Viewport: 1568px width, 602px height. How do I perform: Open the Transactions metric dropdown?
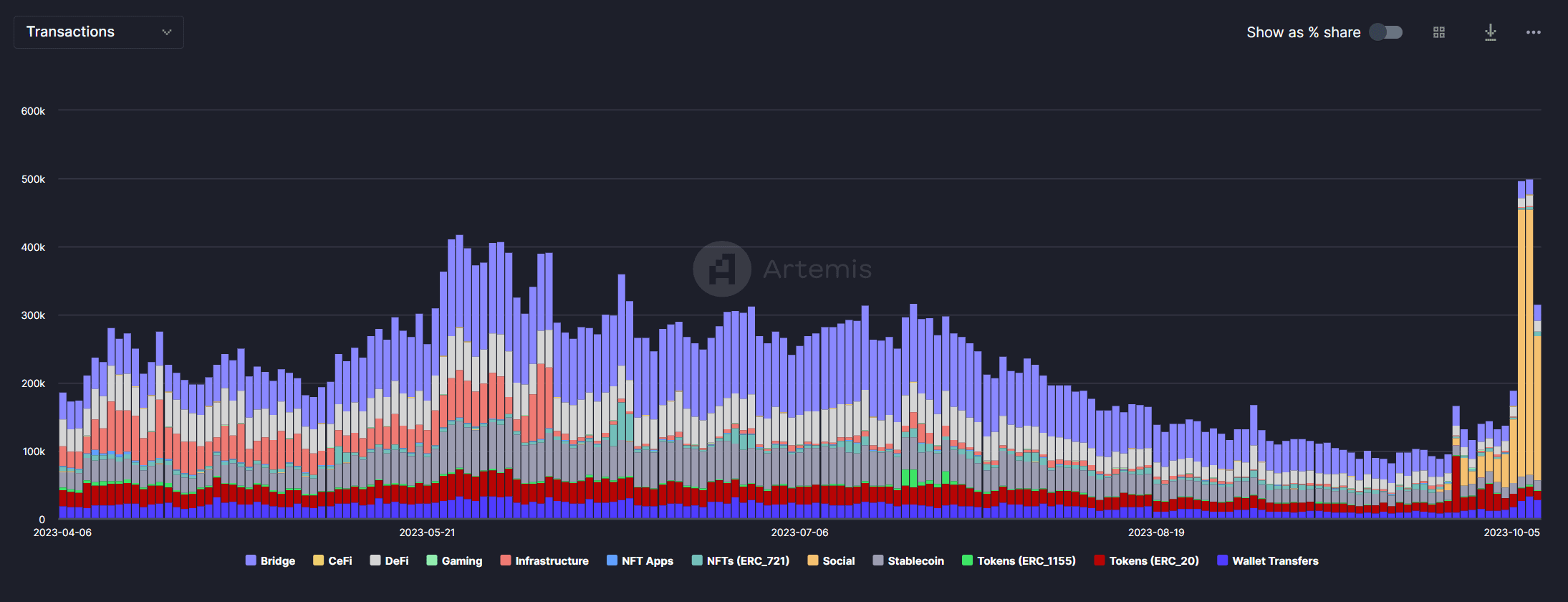pos(98,32)
